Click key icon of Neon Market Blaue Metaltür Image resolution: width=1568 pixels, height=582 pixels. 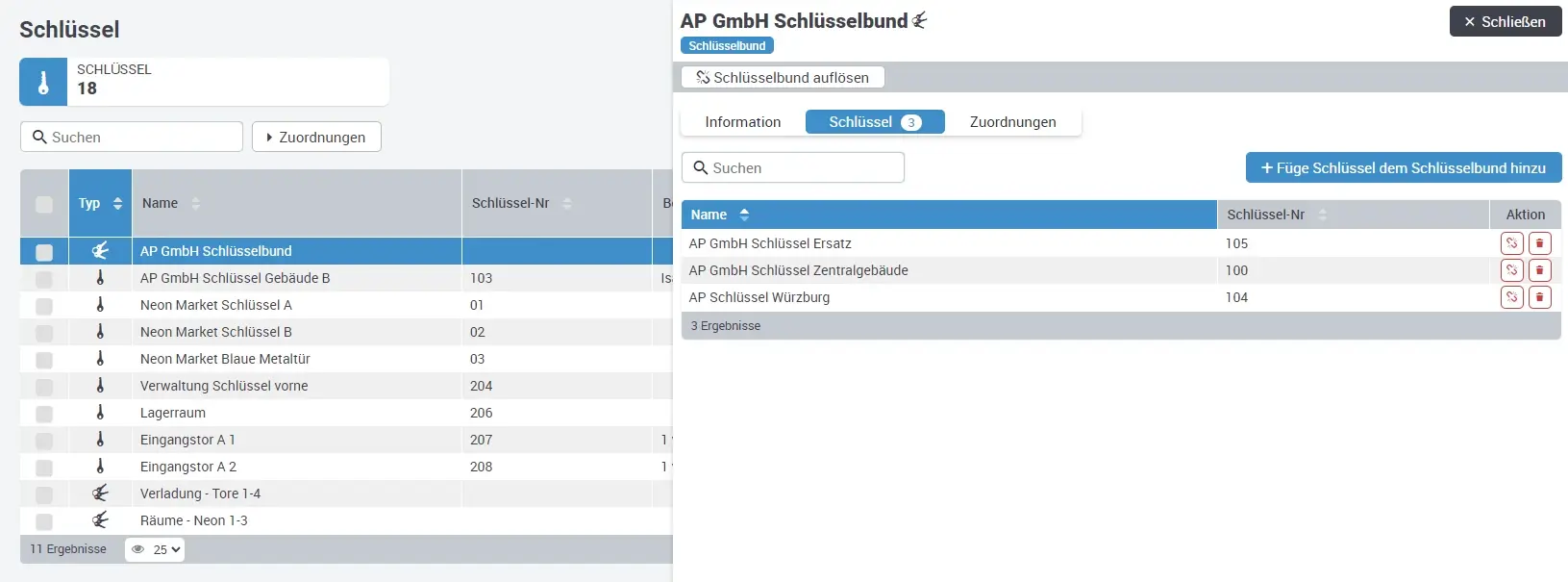tap(100, 359)
